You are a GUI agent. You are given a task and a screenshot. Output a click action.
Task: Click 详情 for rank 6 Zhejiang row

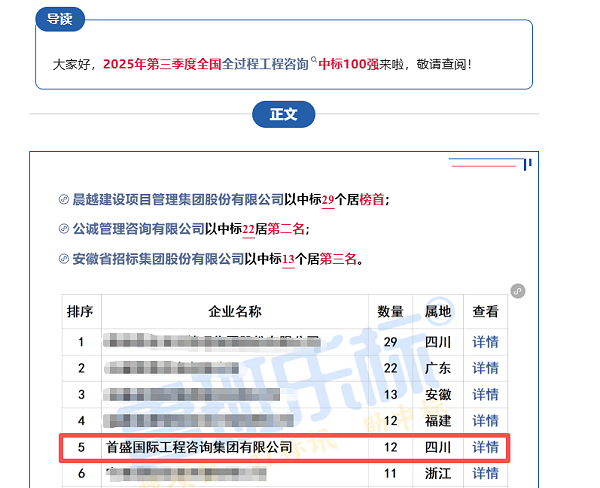(x=485, y=473)
